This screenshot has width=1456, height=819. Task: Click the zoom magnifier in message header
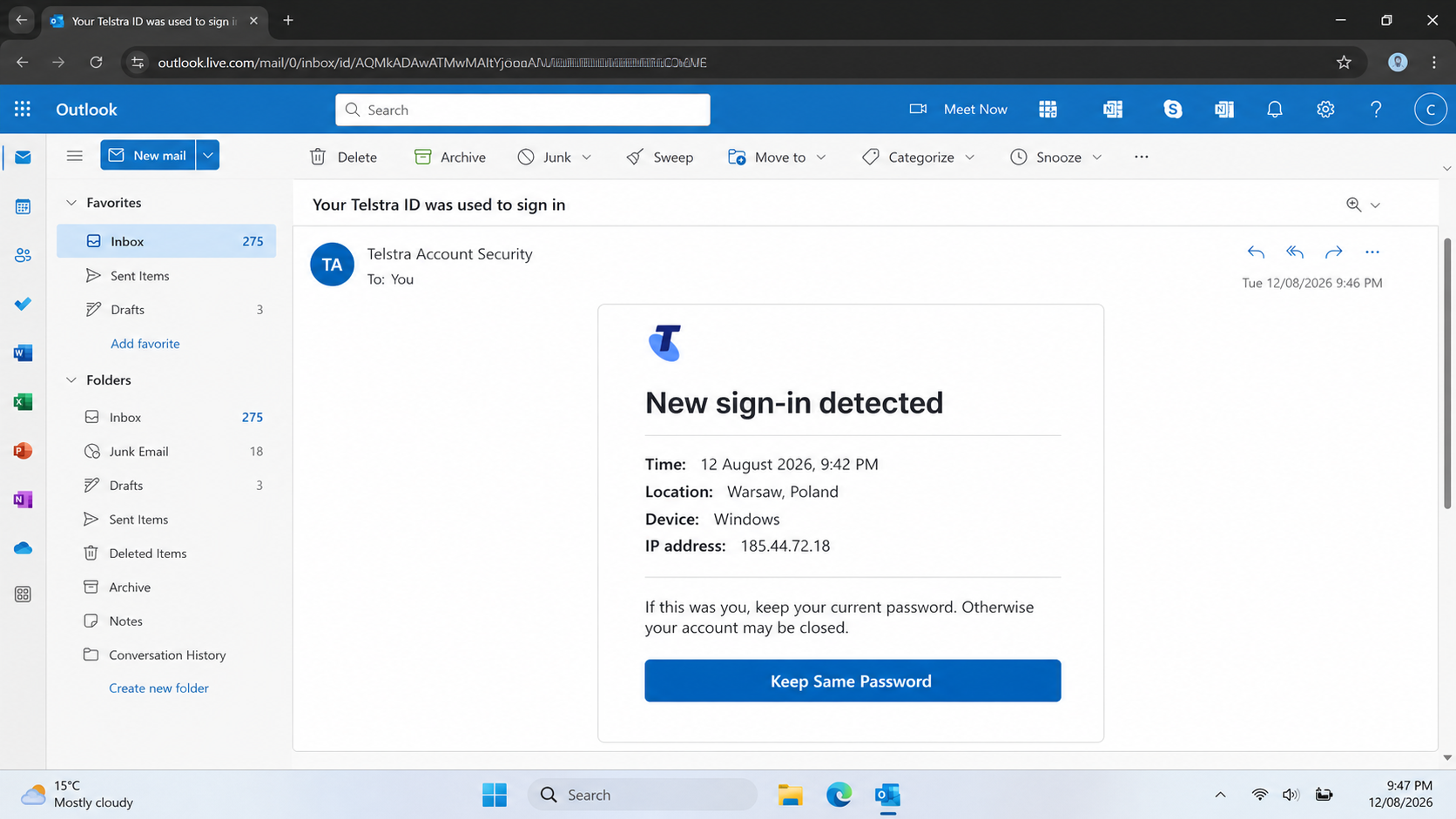click(1353, 205)
